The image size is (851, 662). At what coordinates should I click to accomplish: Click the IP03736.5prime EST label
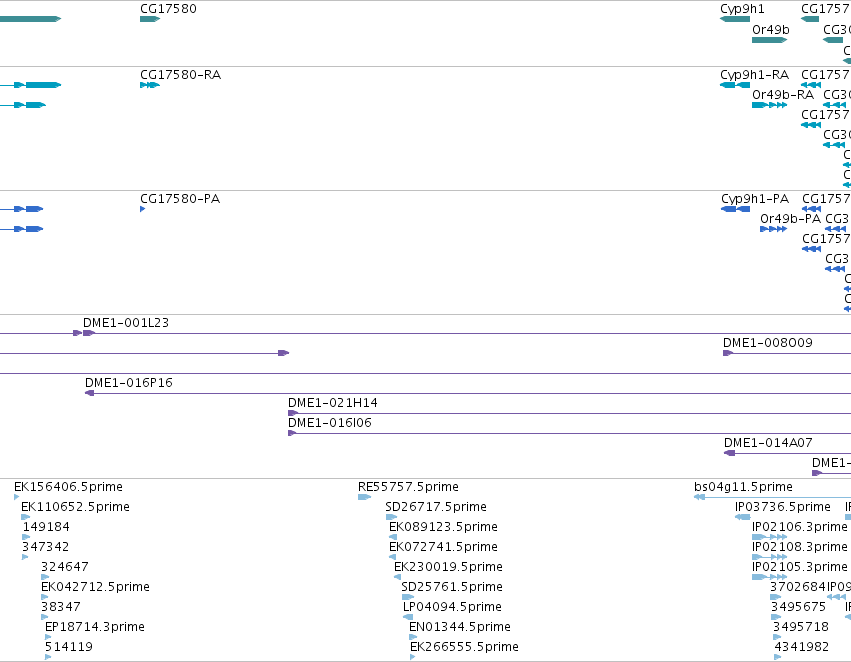point(783,507)
